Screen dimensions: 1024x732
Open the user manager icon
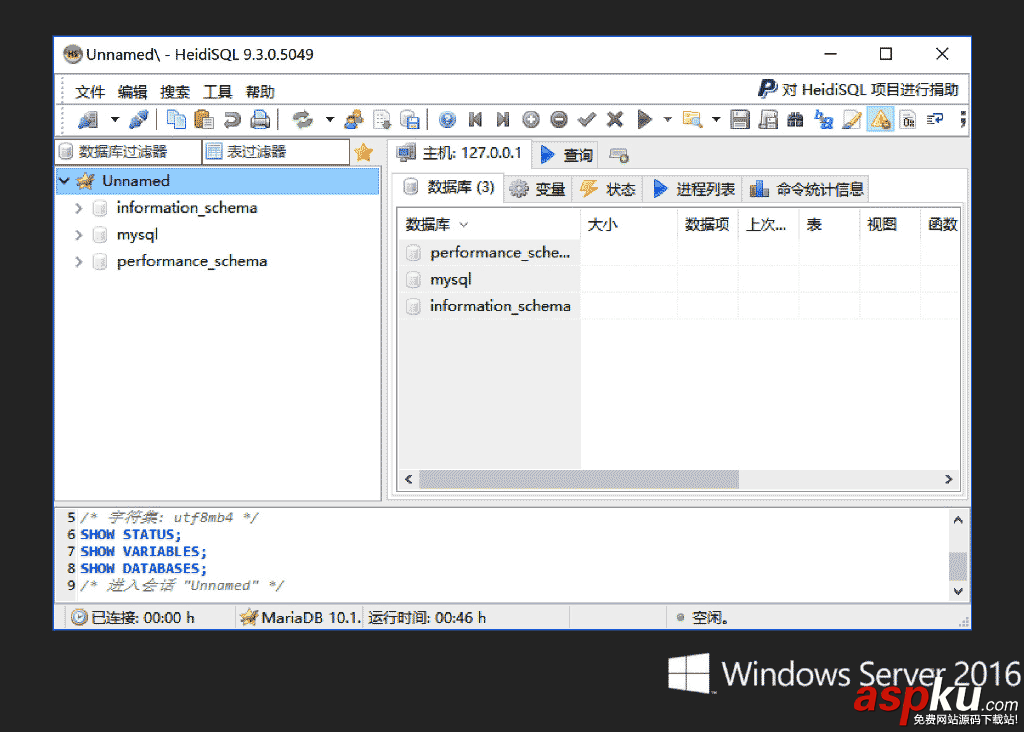tap(353, 119)
